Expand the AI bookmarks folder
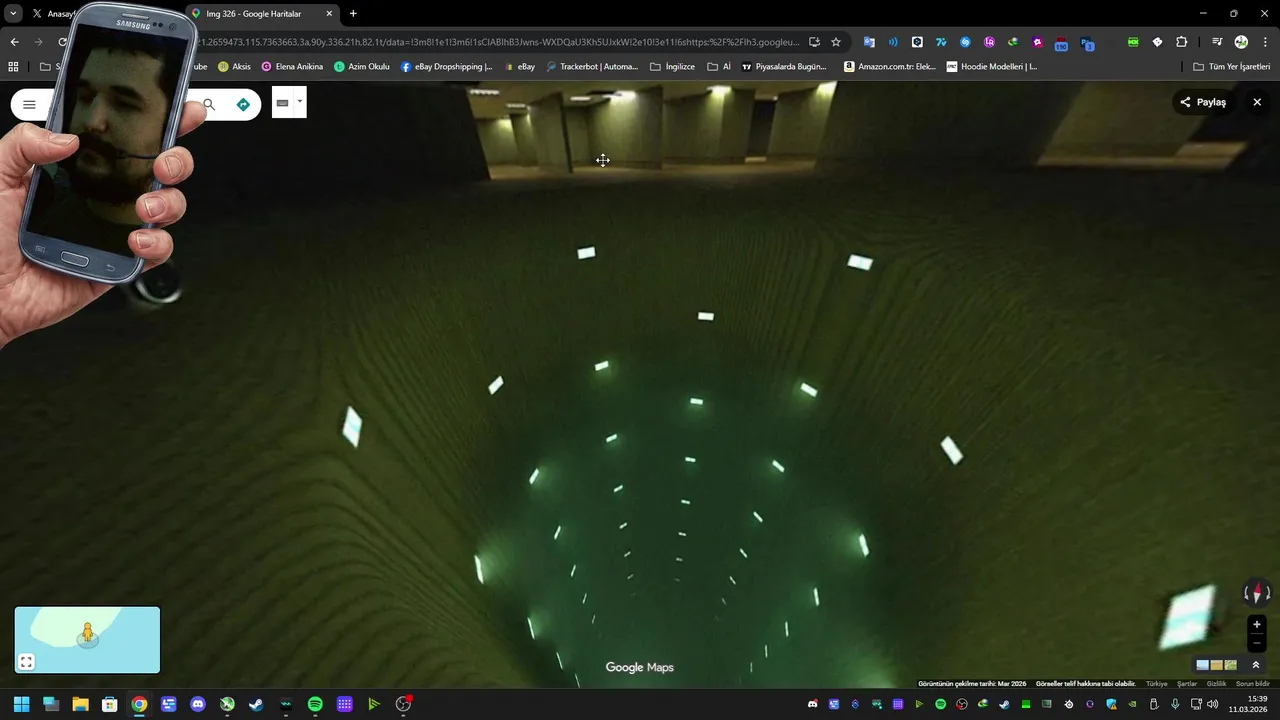Image resolution: width=1280 pixels, height=720 pixels. 719,67
